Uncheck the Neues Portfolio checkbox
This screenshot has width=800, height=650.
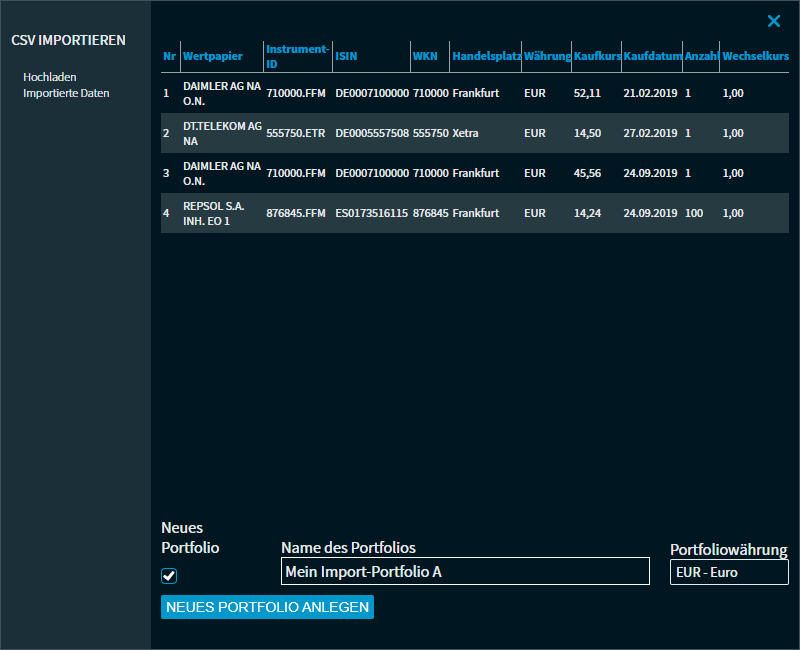coord(169,576)
